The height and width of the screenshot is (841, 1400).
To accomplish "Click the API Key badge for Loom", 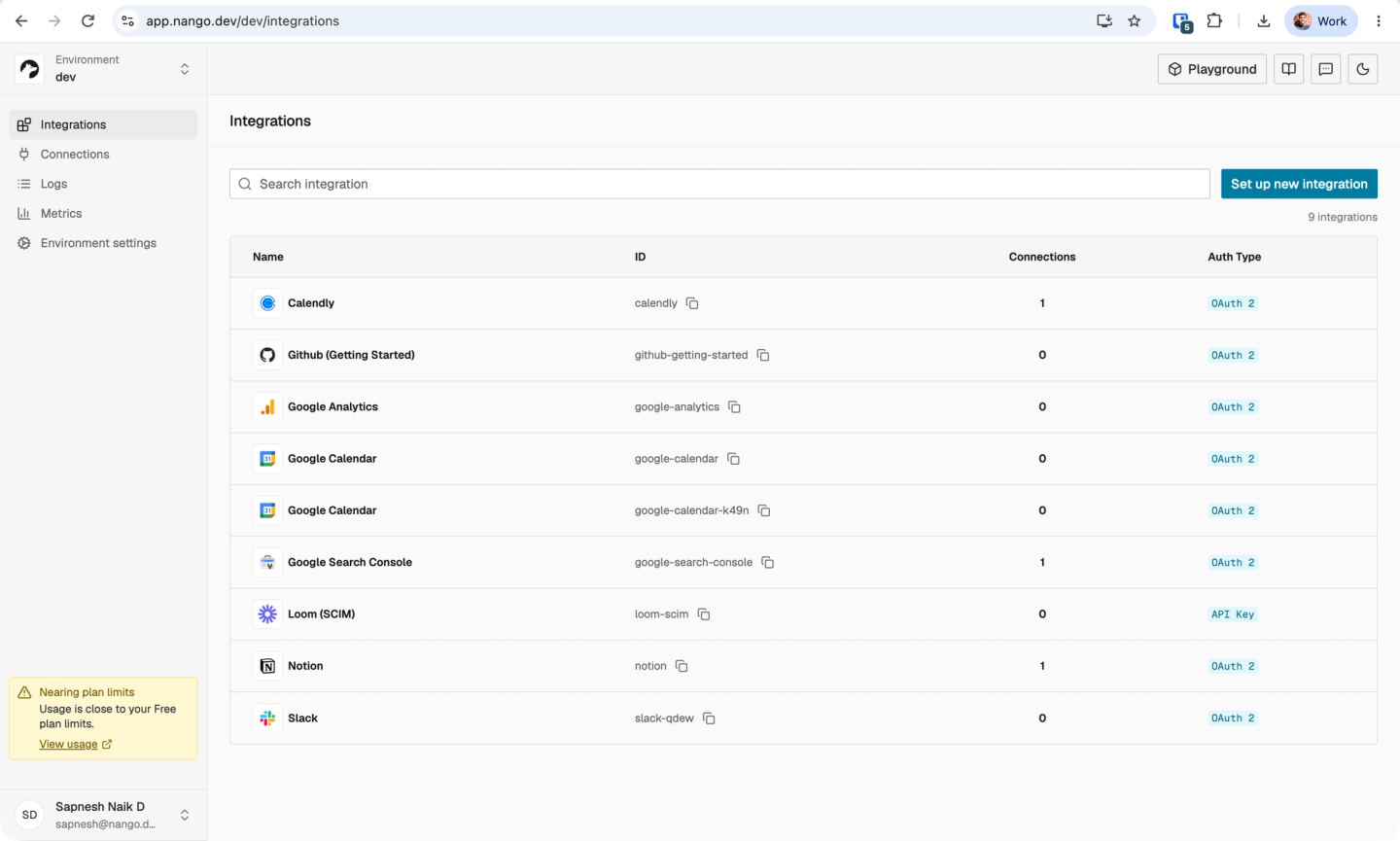I will [x=1233, y=614].
